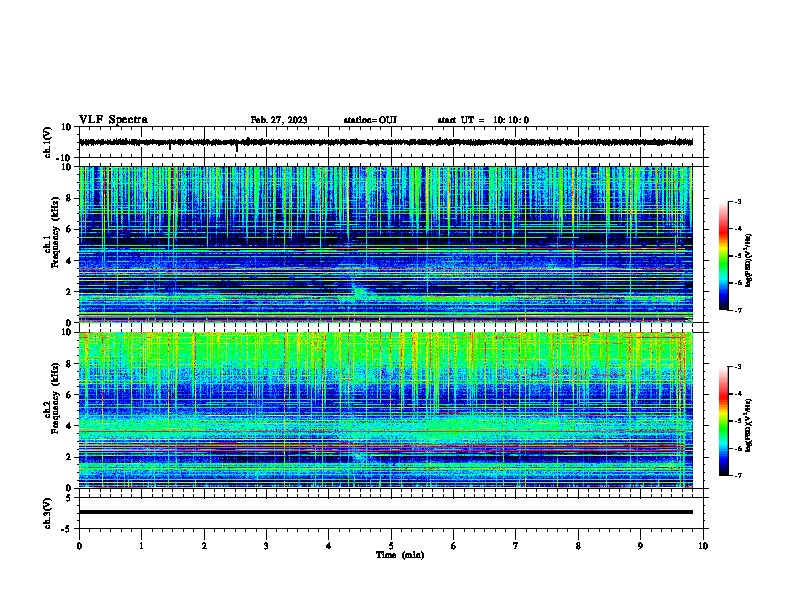This screenshot has height=612, width=792.
Task: Click the ch.1 spectrogram color scale bar
Action: (x=724, y=255)
